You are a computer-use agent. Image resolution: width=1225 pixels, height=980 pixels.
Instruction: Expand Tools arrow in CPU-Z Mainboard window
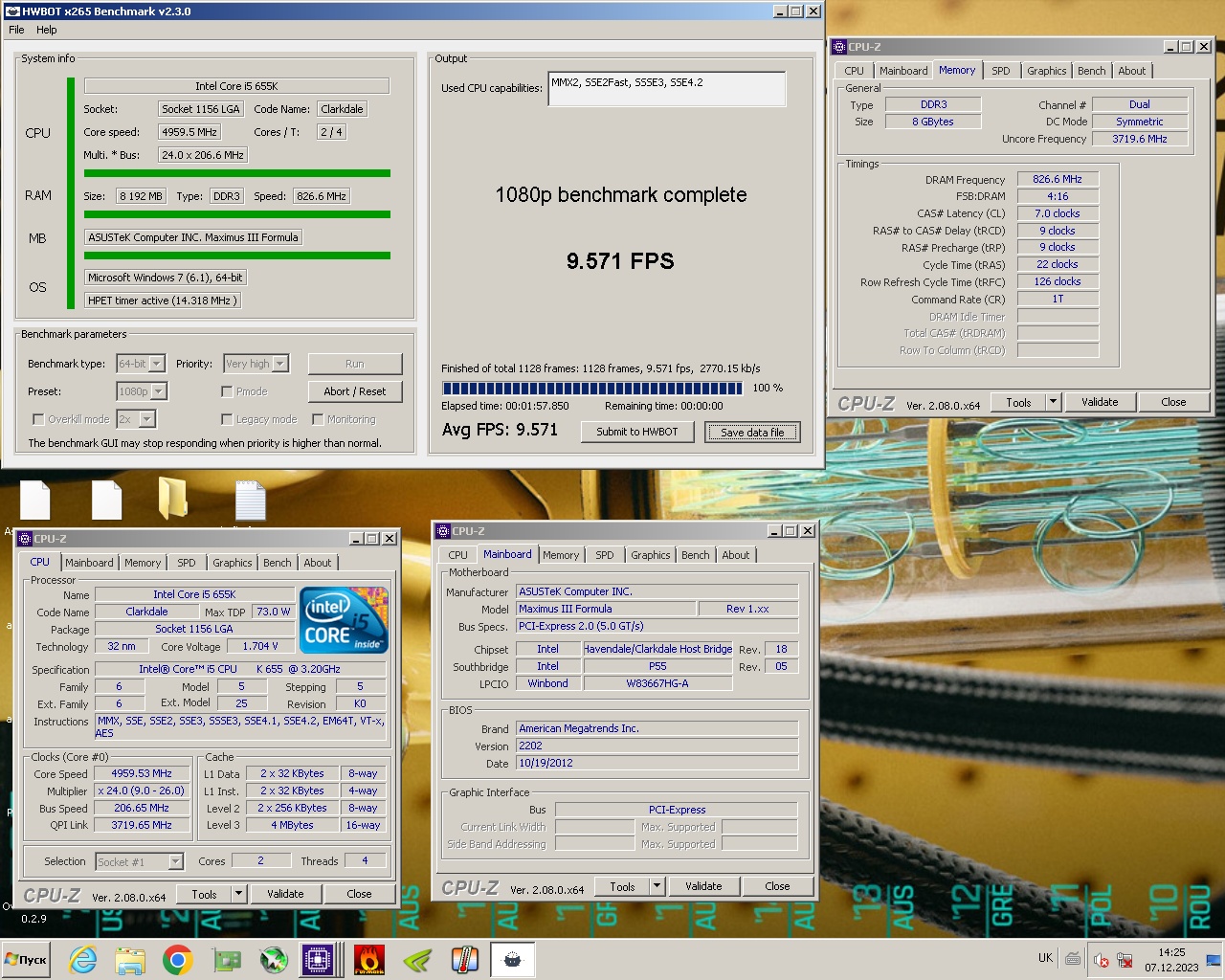(x=657, y=886)
